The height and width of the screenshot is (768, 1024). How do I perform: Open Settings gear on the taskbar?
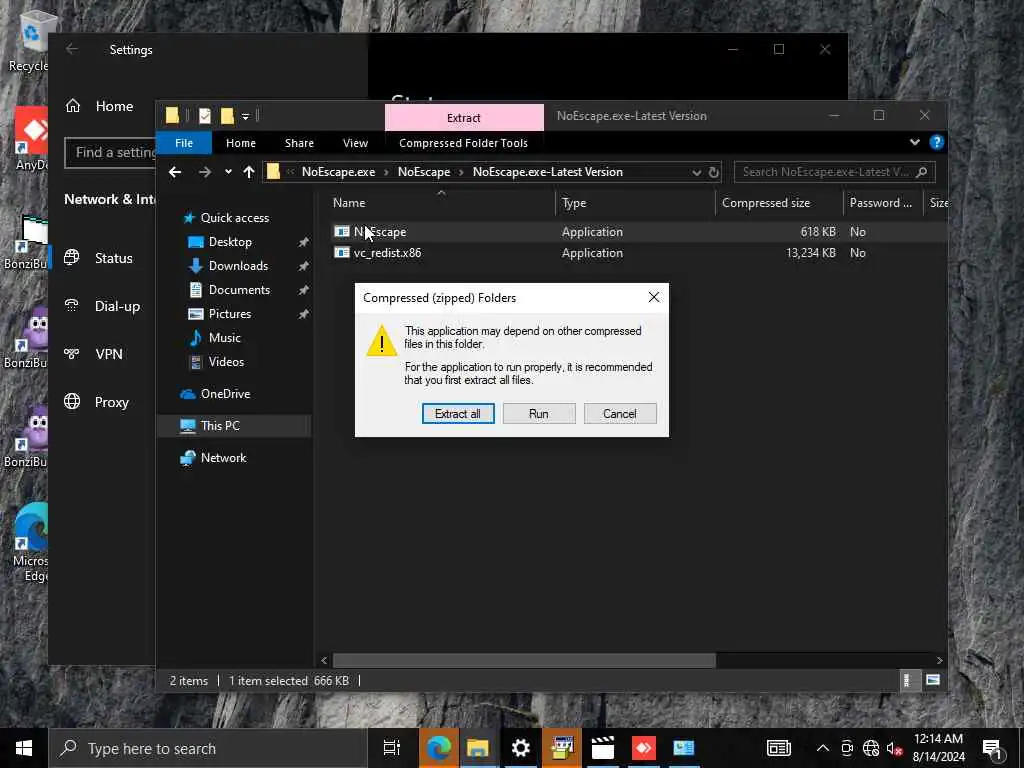(x=520, y=748)
